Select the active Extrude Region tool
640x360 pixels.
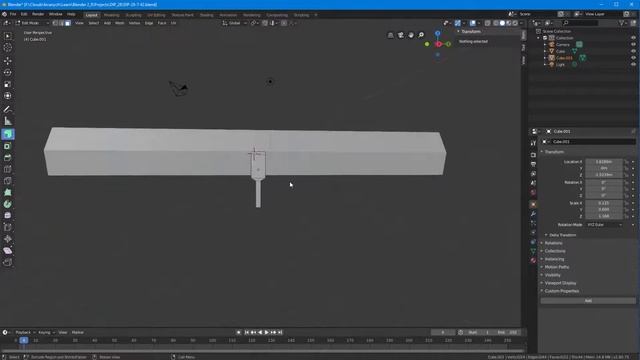pyautogui.click(x=8, y=134)
